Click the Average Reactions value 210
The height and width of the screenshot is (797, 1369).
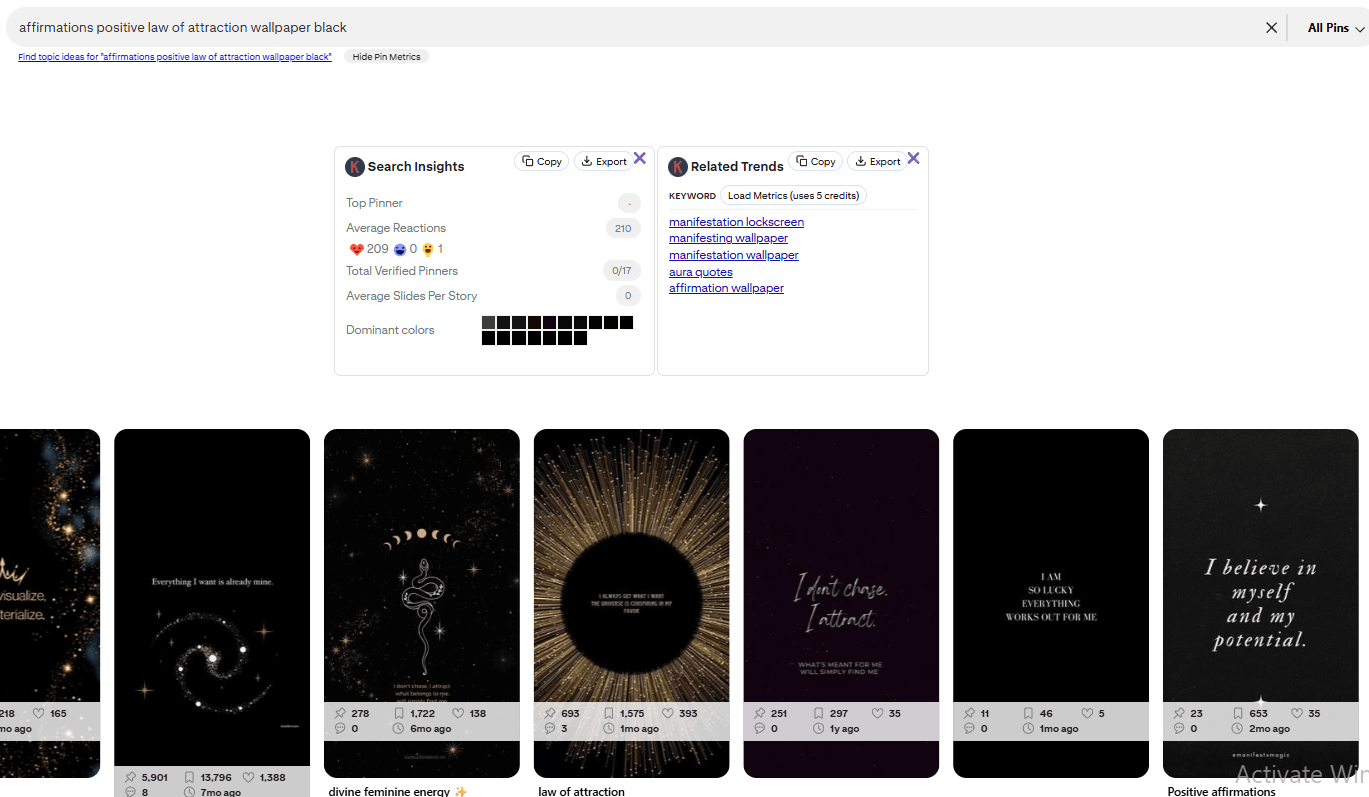pyautogui.click(x=623, y=228)
